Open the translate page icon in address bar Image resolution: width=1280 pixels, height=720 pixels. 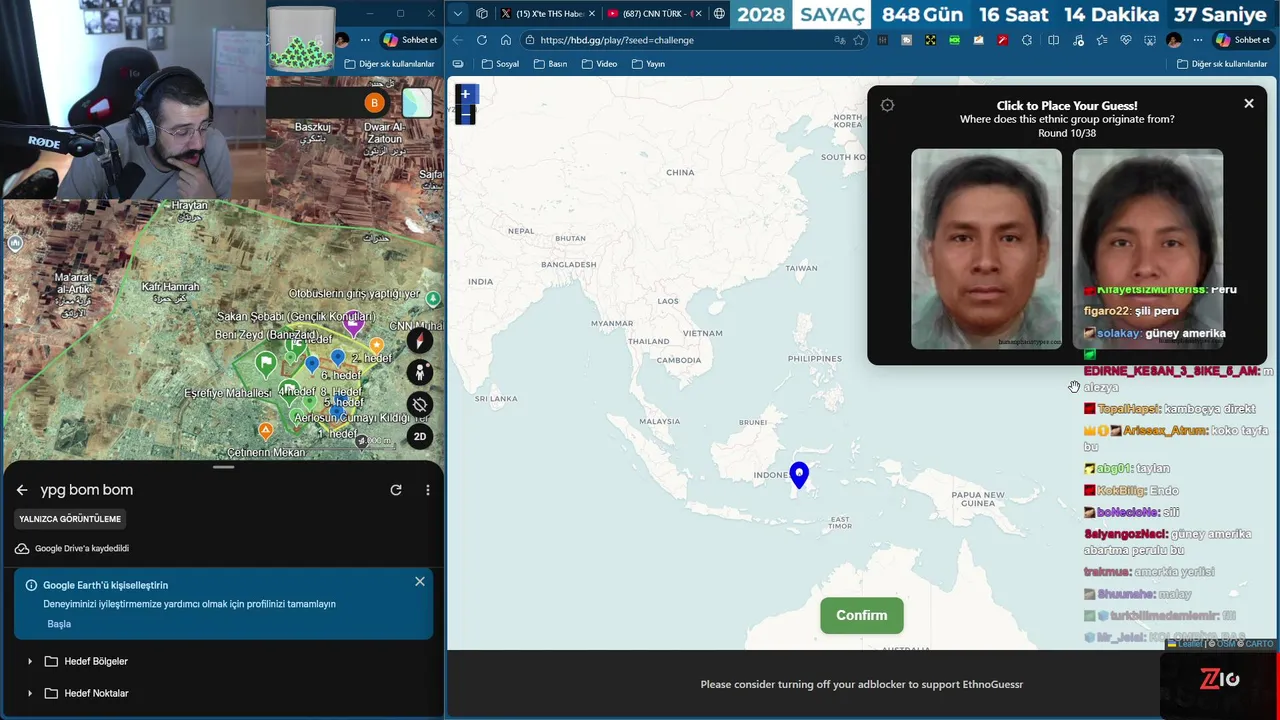point(840,40)
